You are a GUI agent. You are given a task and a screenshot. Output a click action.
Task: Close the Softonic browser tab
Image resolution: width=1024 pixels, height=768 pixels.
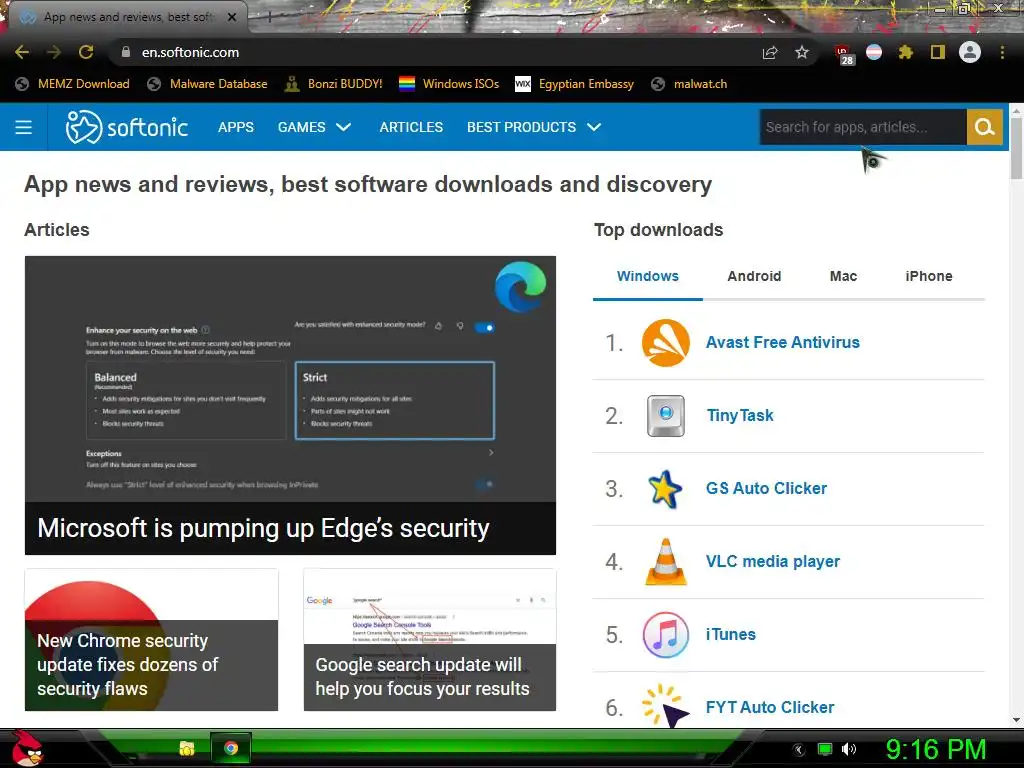coord(232,17)
